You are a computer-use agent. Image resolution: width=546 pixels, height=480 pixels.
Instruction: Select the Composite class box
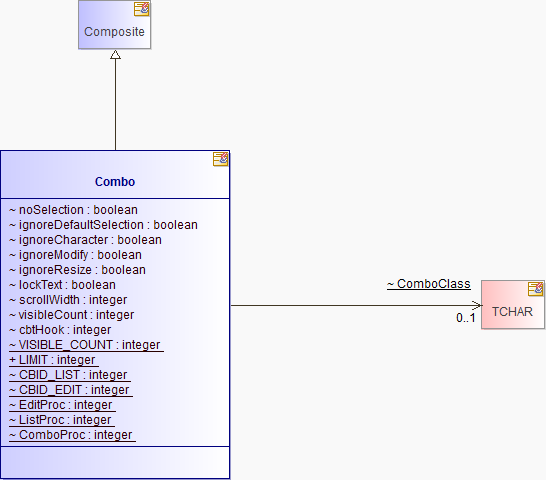point(115,24)
